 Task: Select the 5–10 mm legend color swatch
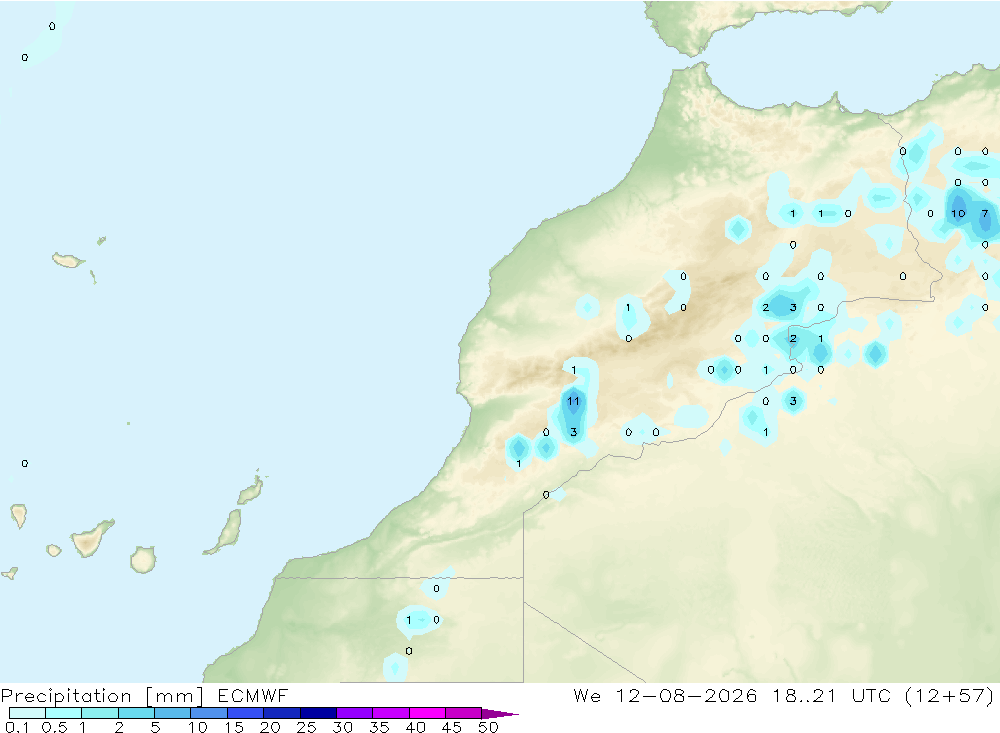coord(173,713)
